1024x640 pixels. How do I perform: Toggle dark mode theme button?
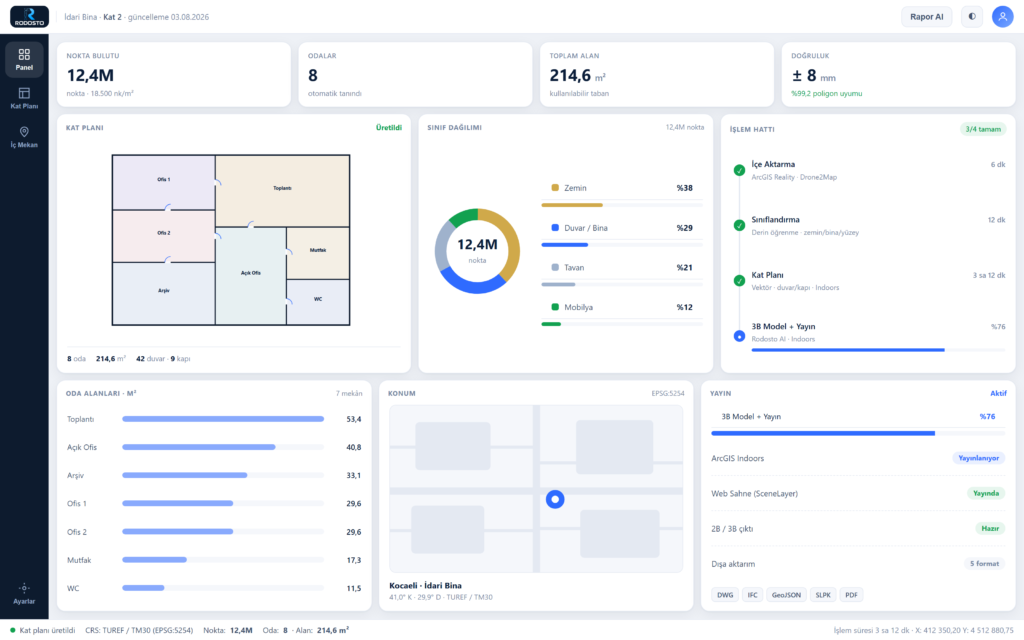coord(972,16)
